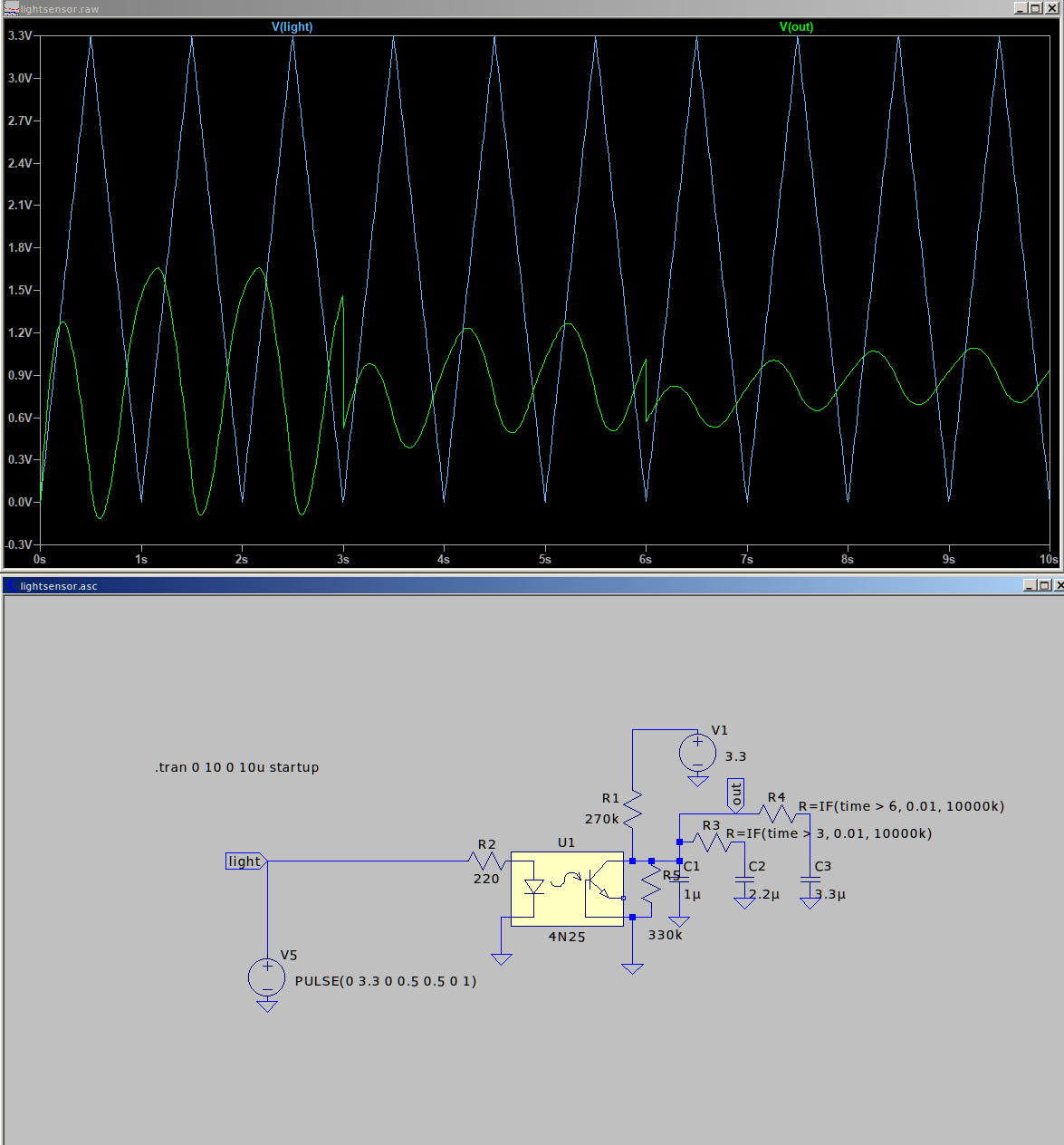Click the 2.2µ value of C2
This screenshot has width=1064, height=1145.
764,894
